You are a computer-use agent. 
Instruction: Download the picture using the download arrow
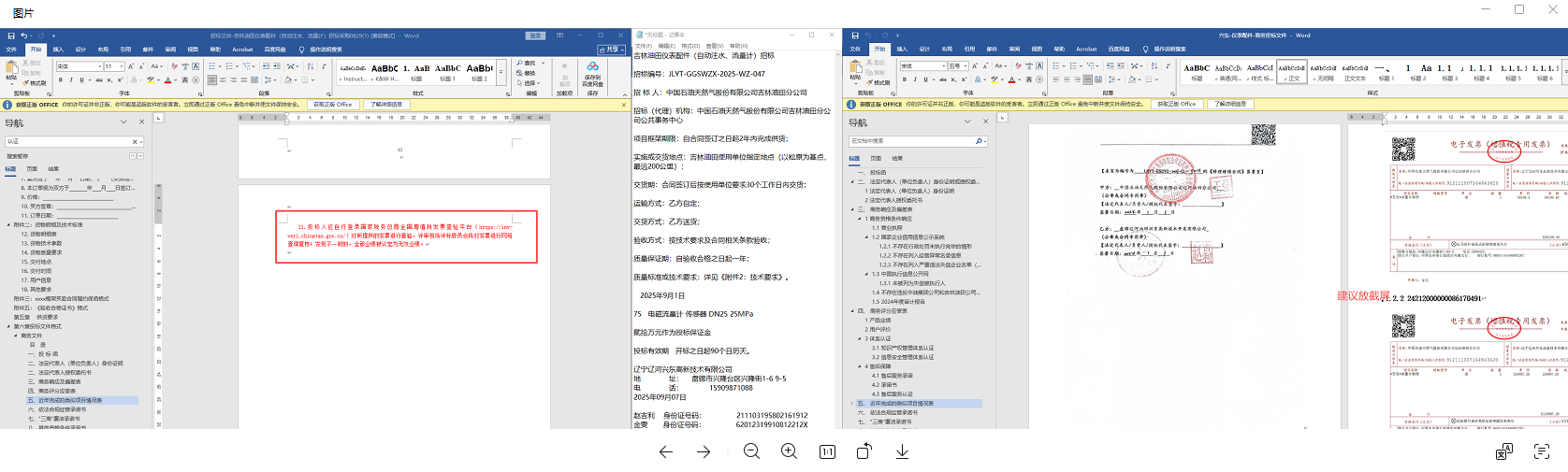click(902, 451)
